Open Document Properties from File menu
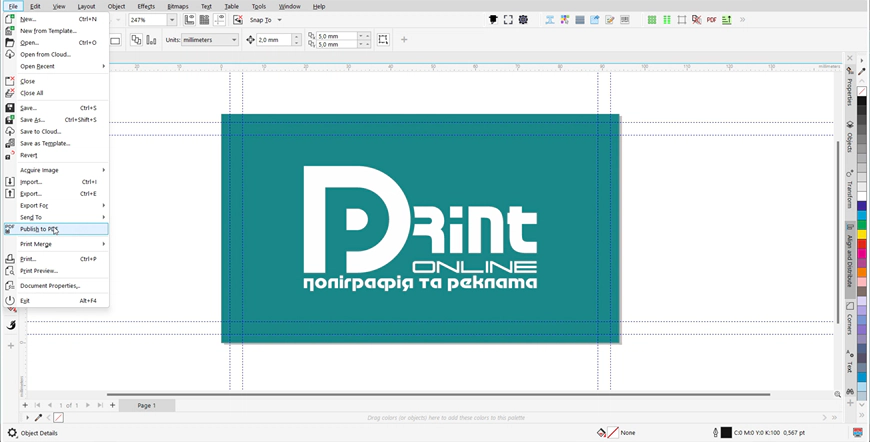Viewport: 870px width, 442px height. click(56, 286)
